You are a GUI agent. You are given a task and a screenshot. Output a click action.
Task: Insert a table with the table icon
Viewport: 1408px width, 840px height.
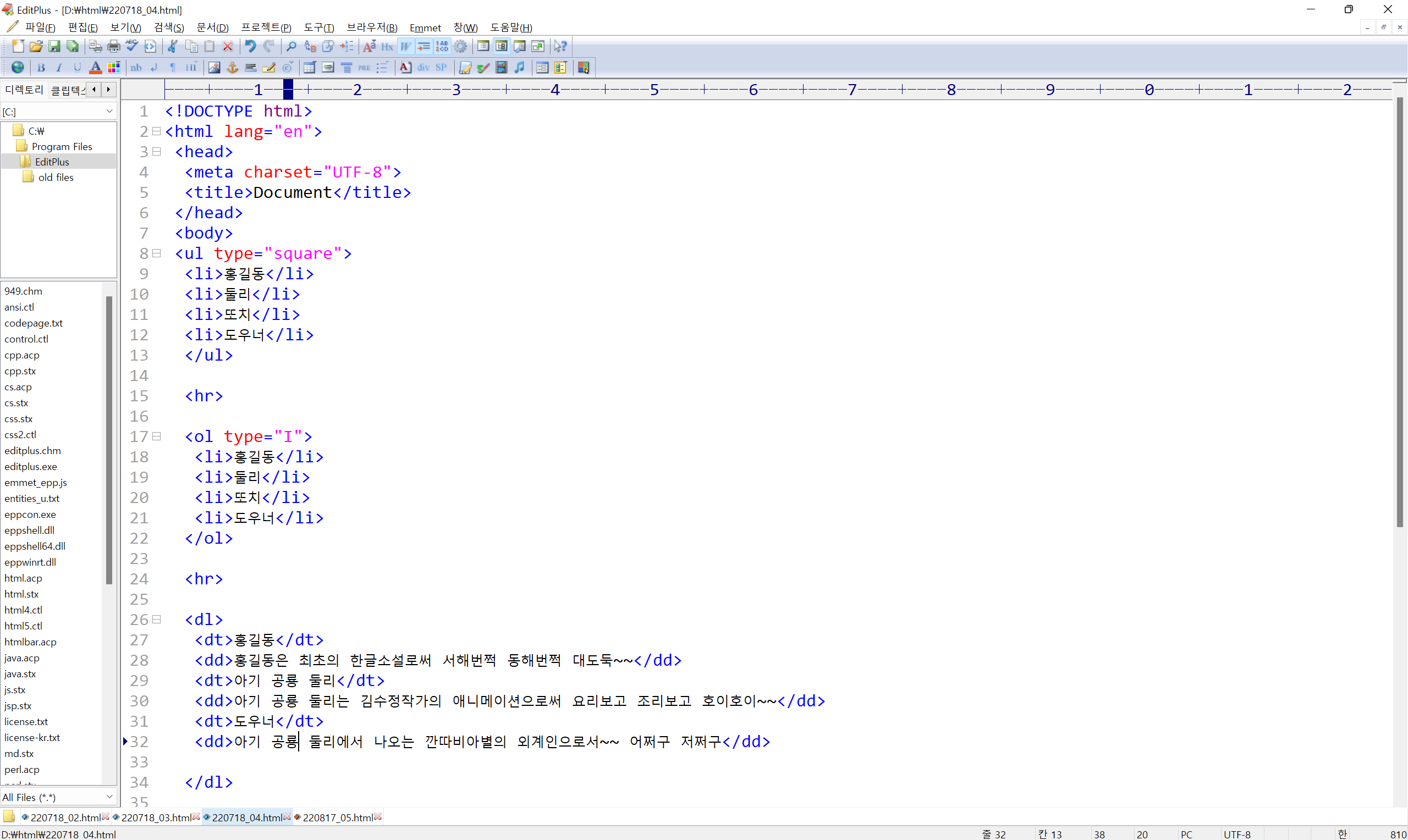pyautogui.click(x=309, y=68)
